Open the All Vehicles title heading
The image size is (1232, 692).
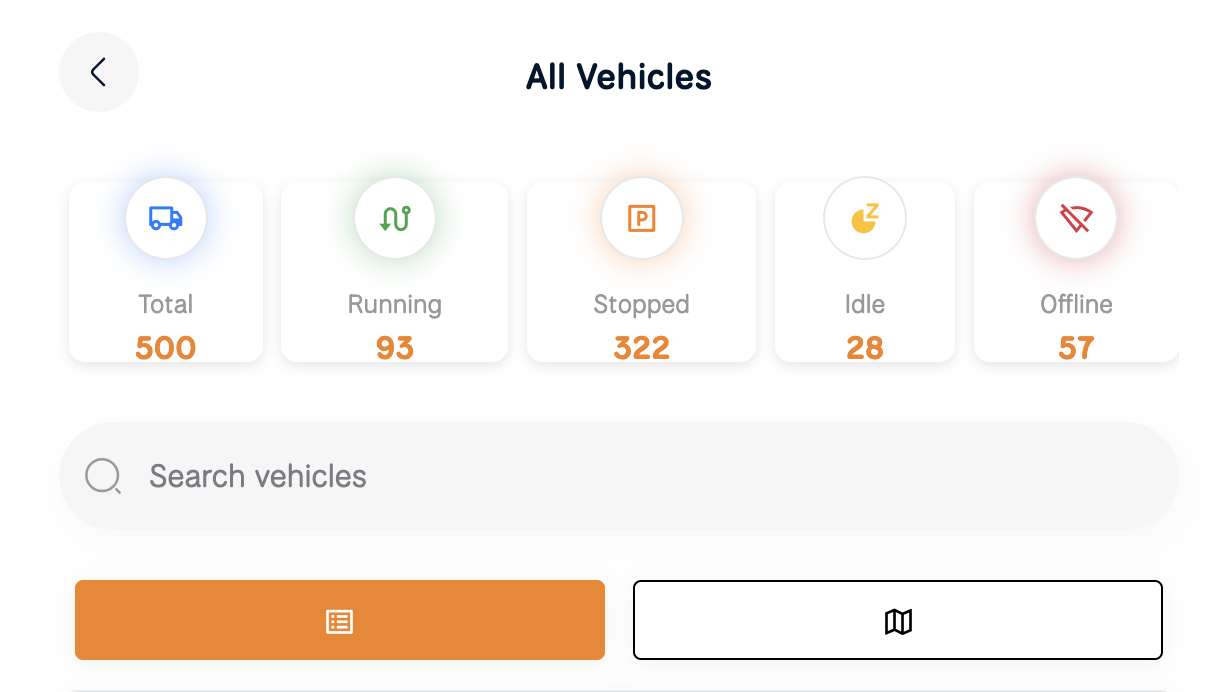[x=618, y=76]
